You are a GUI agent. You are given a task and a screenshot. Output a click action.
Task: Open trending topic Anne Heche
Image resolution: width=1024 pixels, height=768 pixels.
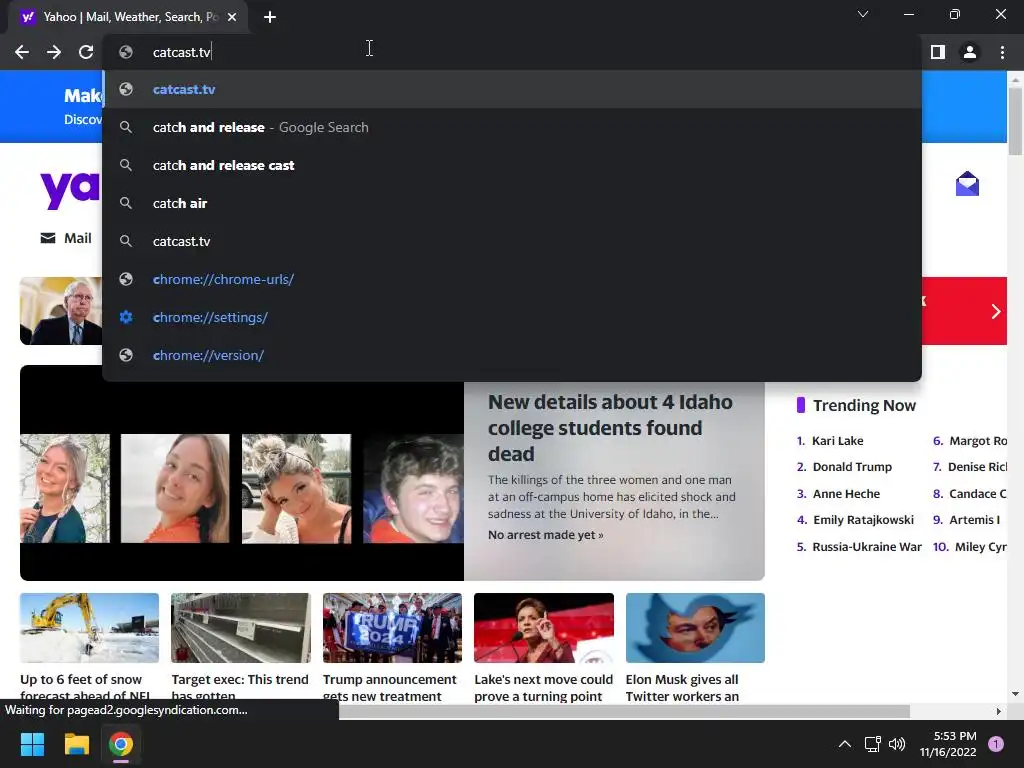pos(846,494)
